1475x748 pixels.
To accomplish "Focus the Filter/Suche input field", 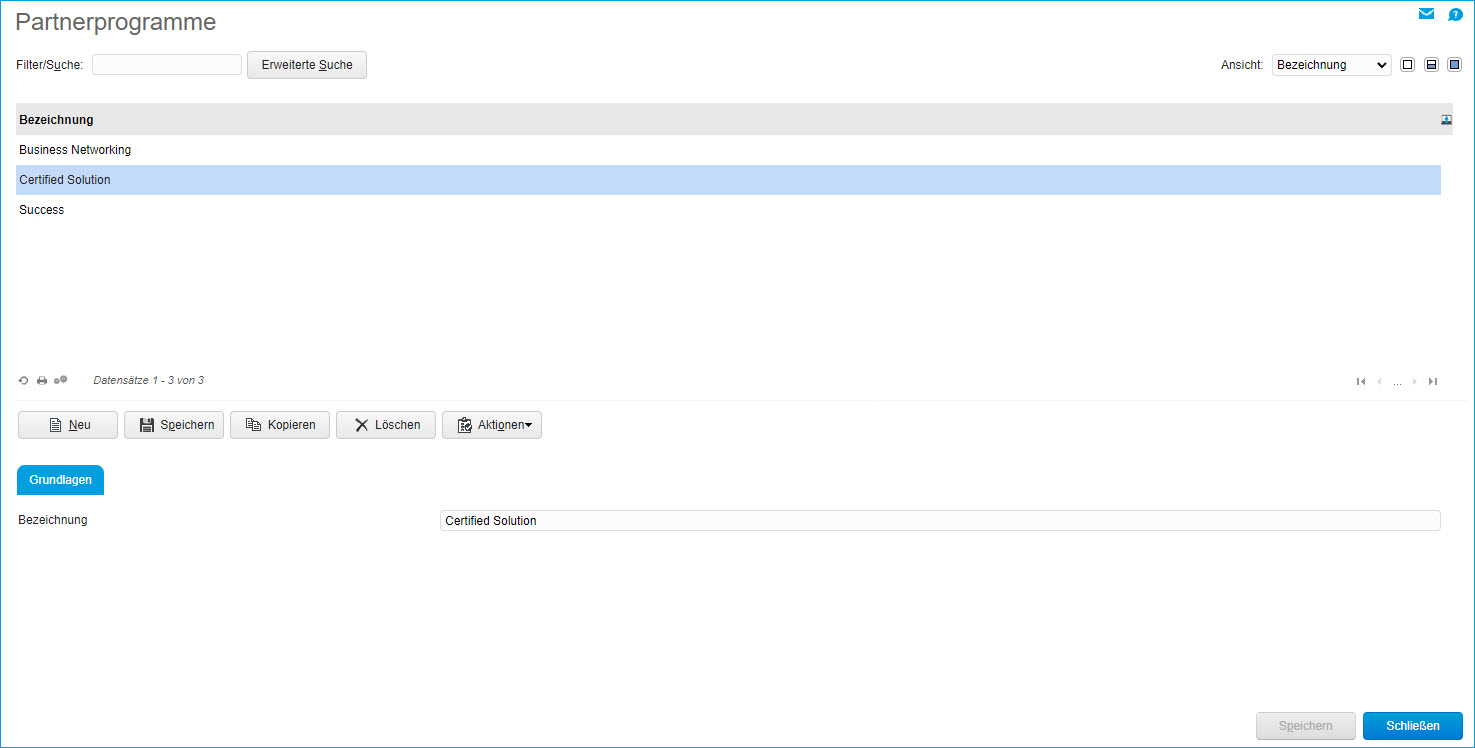I will pos(167,65).
